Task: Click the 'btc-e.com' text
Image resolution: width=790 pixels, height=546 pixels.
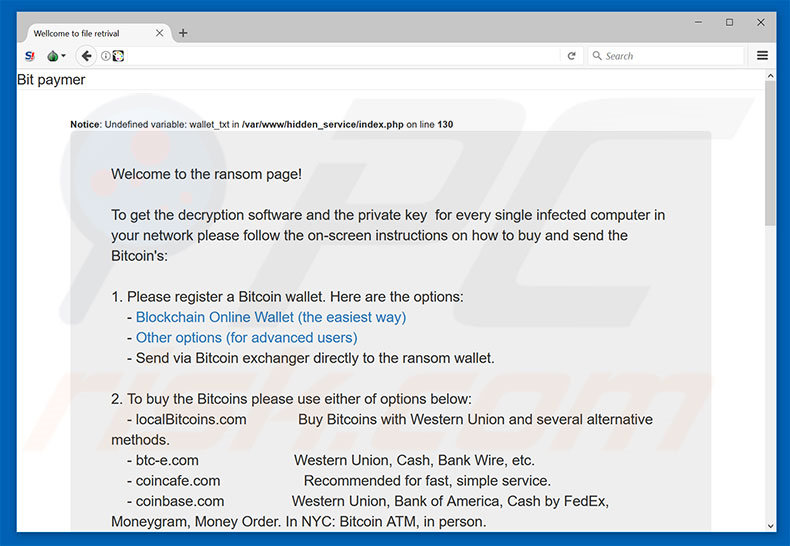Action: click(167, 460)
